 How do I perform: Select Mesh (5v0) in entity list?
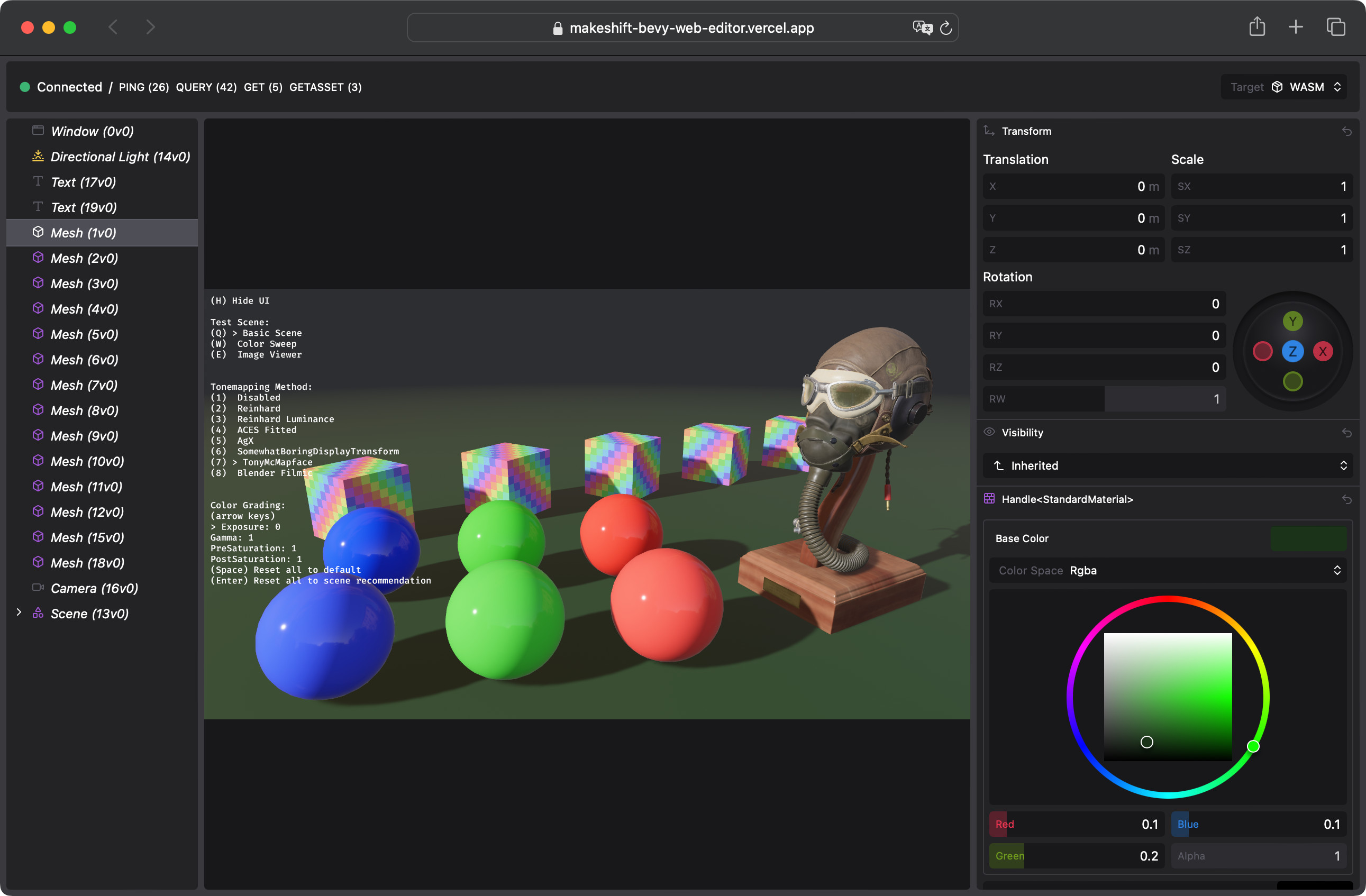tap(84, 334)
